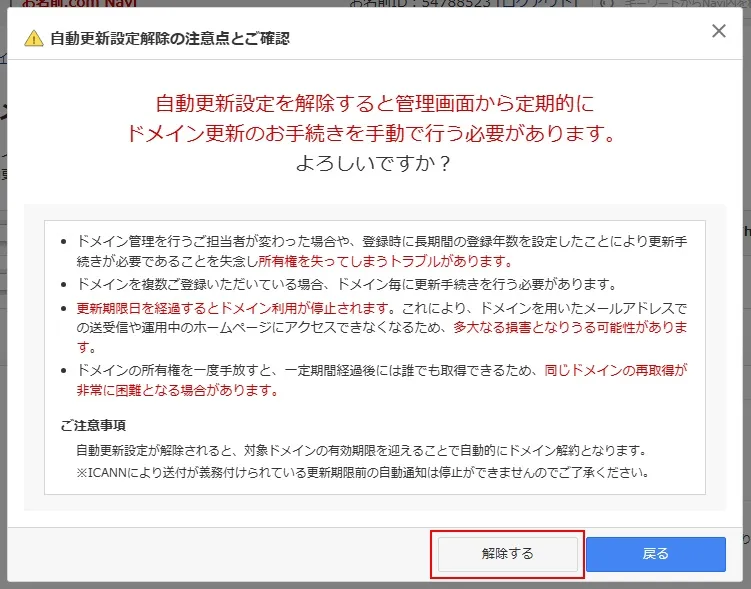751x589 pixels.
Task: Click the red text 同じドメインの再取得が
Action: coord(616,370)
